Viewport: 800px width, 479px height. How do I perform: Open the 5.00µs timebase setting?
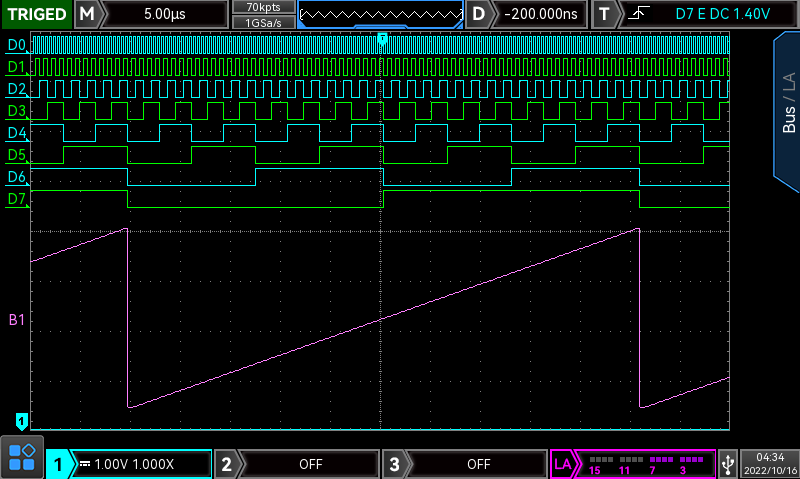click(165, 14)
